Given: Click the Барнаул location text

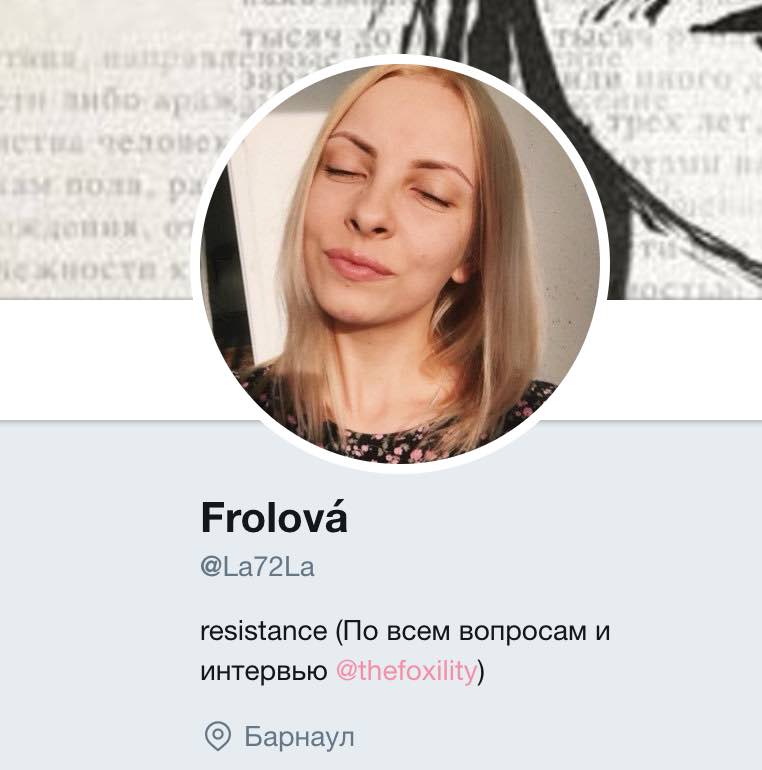Looking at the screenshot, I should [299, 737].
